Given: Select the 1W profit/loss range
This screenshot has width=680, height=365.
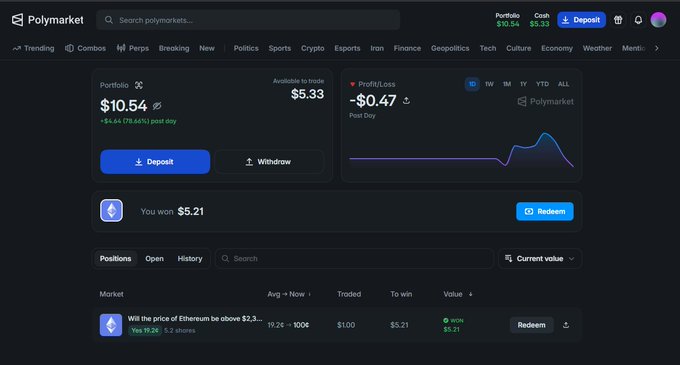Looking at the screenshot, I should [x=489, y=84].
